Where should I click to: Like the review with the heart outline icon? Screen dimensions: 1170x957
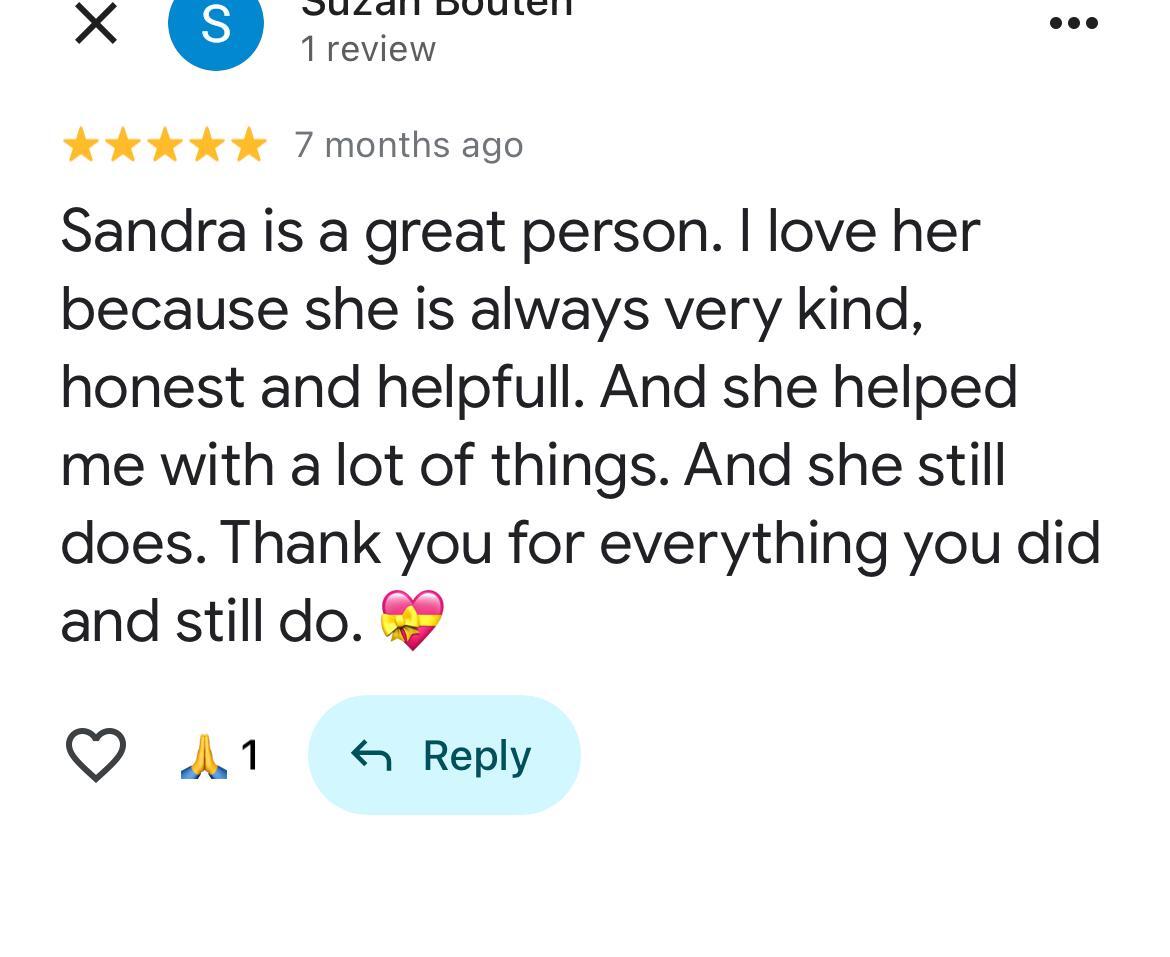[x=96, y=754]
